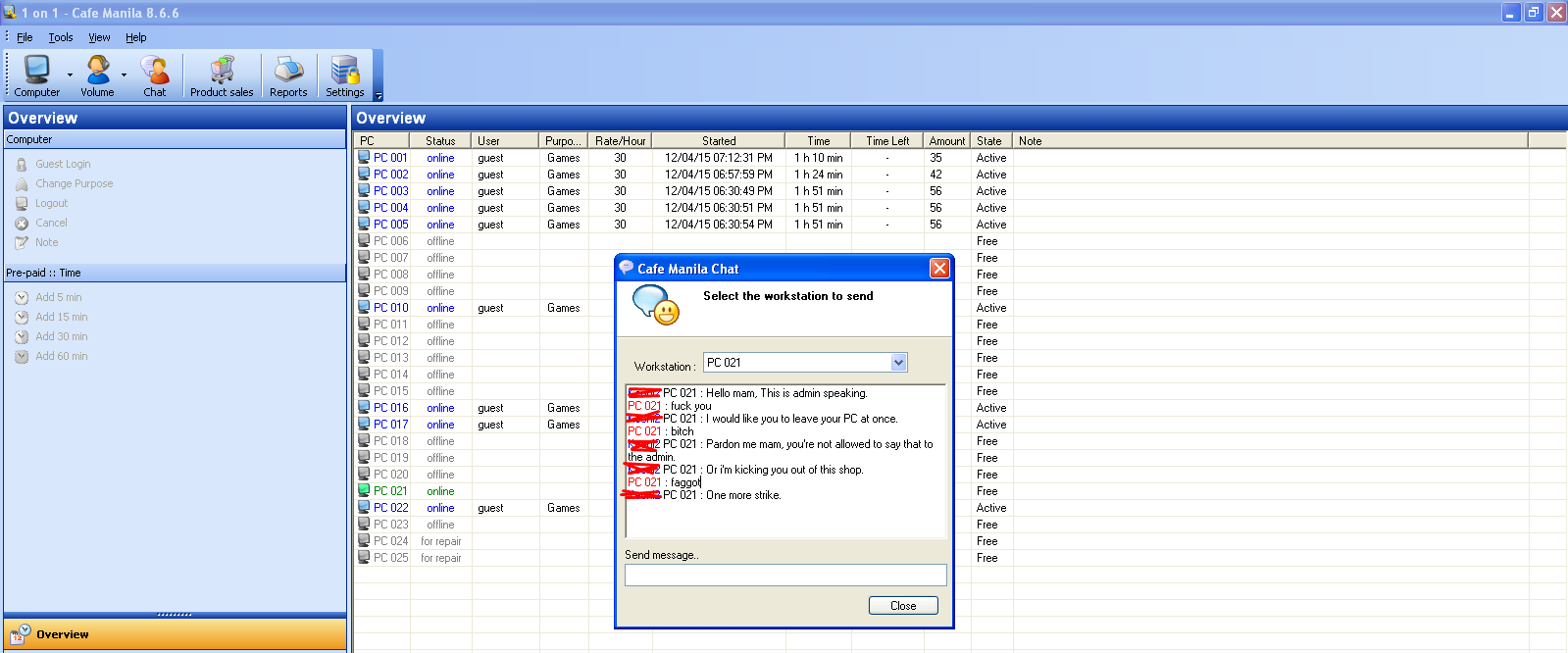Click the PC 006 offline monitor icon
Image resolution: width=1568 pixels, height=653 pixels.
point(364,241)
